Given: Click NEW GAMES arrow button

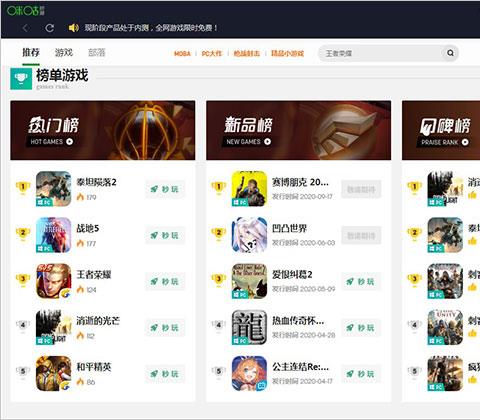Looking at the screenshot, I should (267, 142).
